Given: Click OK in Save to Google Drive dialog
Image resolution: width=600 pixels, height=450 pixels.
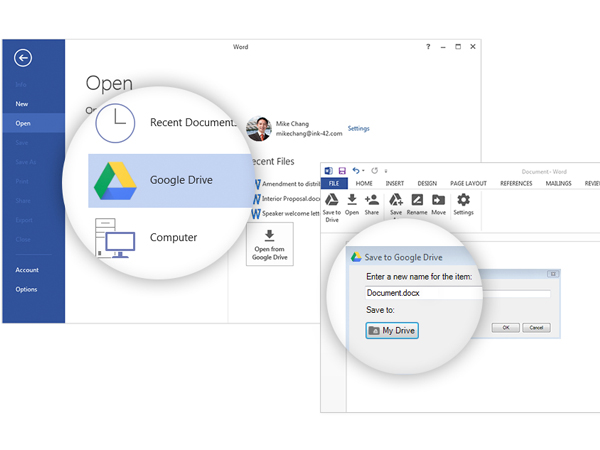Looking at the screenshot, I should click(506, 328).
